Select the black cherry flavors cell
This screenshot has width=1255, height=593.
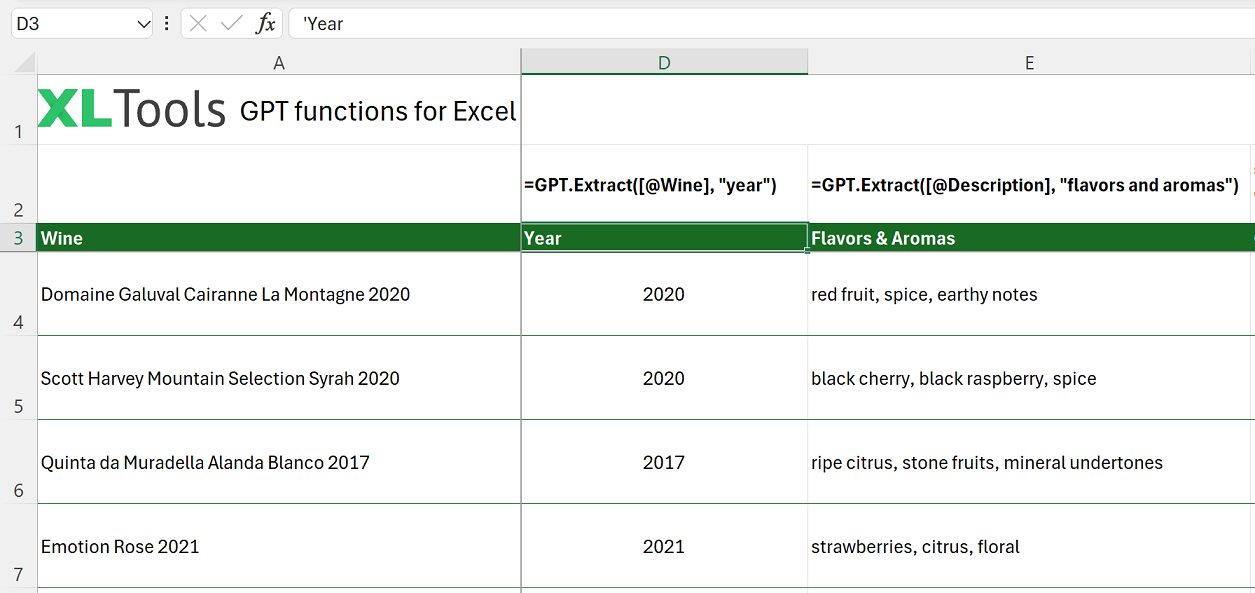point(1029,378)
